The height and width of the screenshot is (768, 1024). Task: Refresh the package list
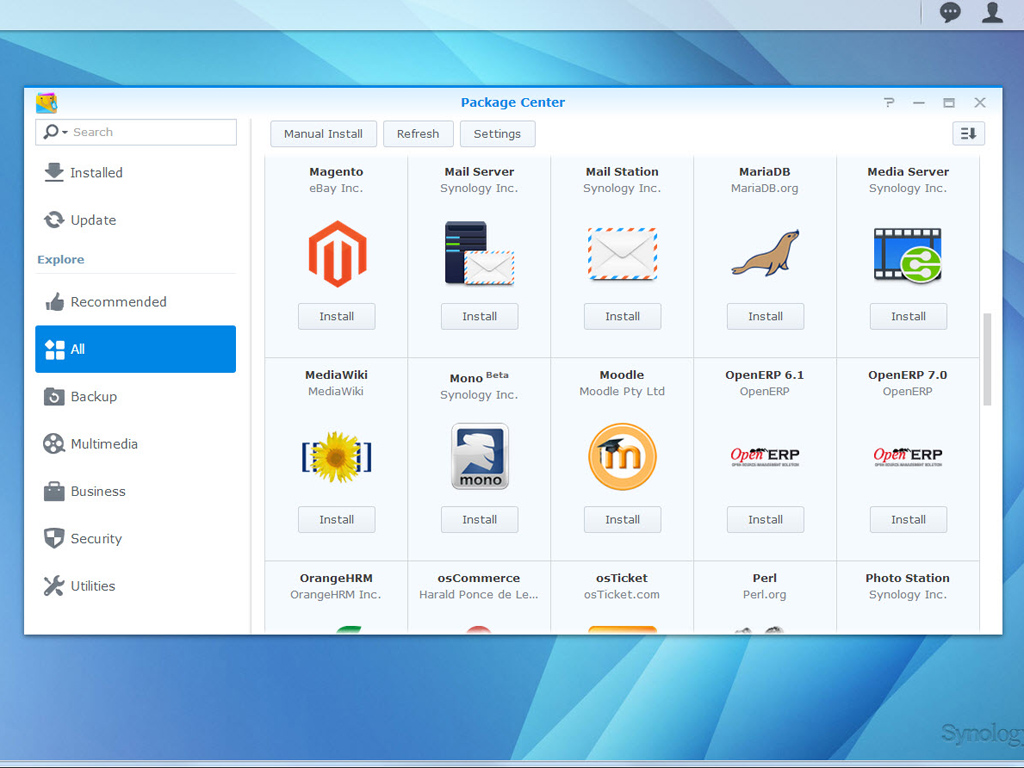[x=418, y=134]
